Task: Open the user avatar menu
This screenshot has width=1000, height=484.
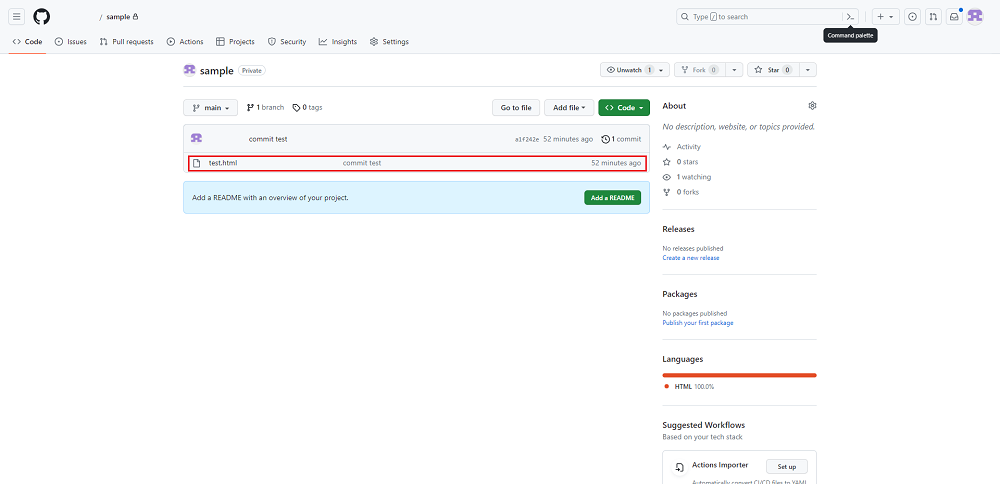Action: click(x=975, y=17)
